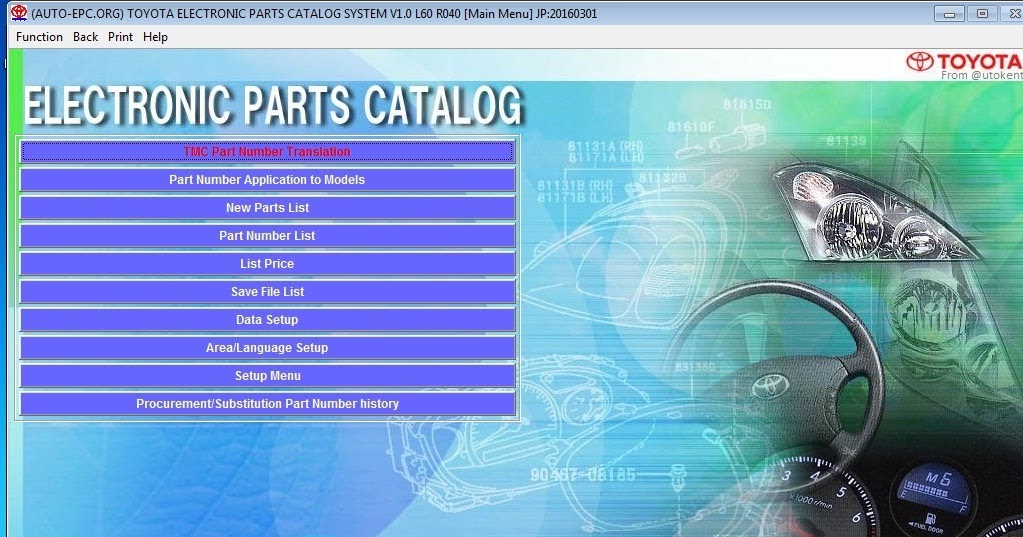Open the Print menu
The width and height of the screenshot is (1023, 537).
(120, 37)
